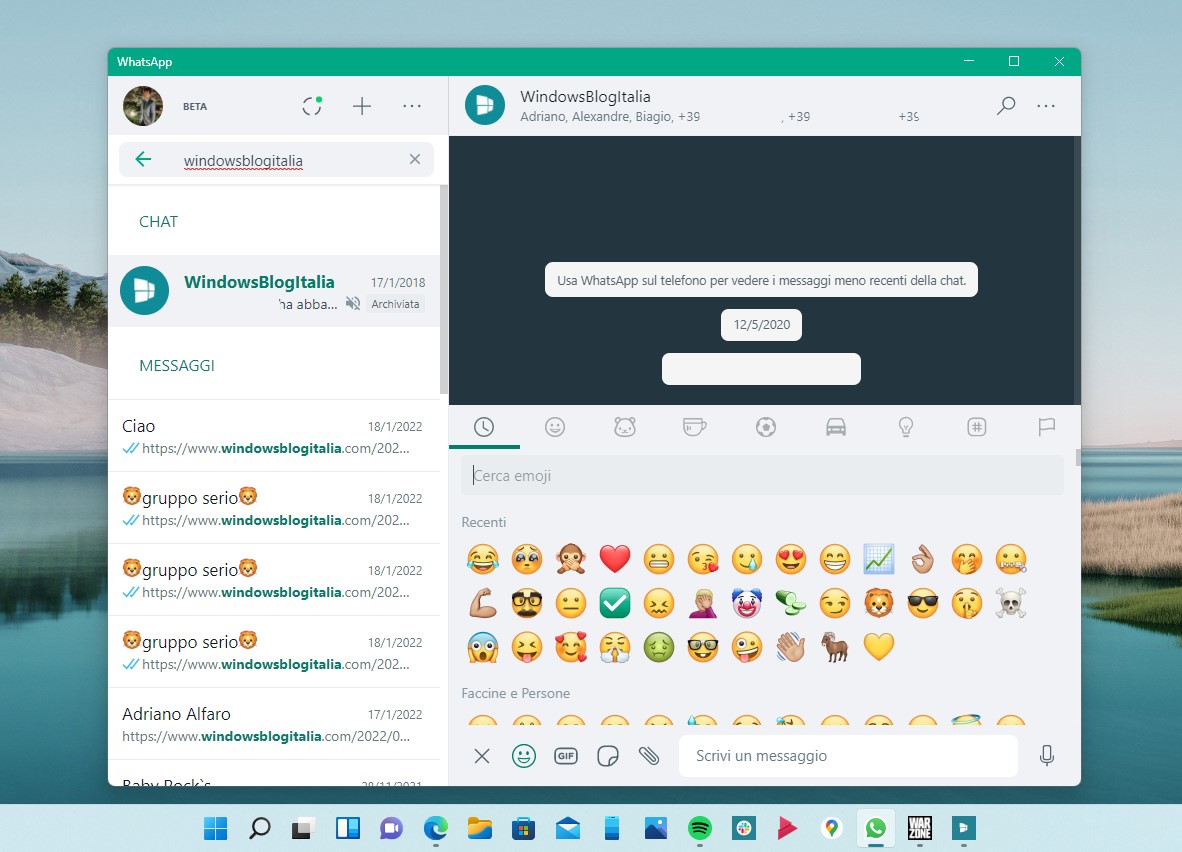This screenshot has height=852, width=1182.
Task: Insert the tears of joy emoji
Action: point(482,559)
